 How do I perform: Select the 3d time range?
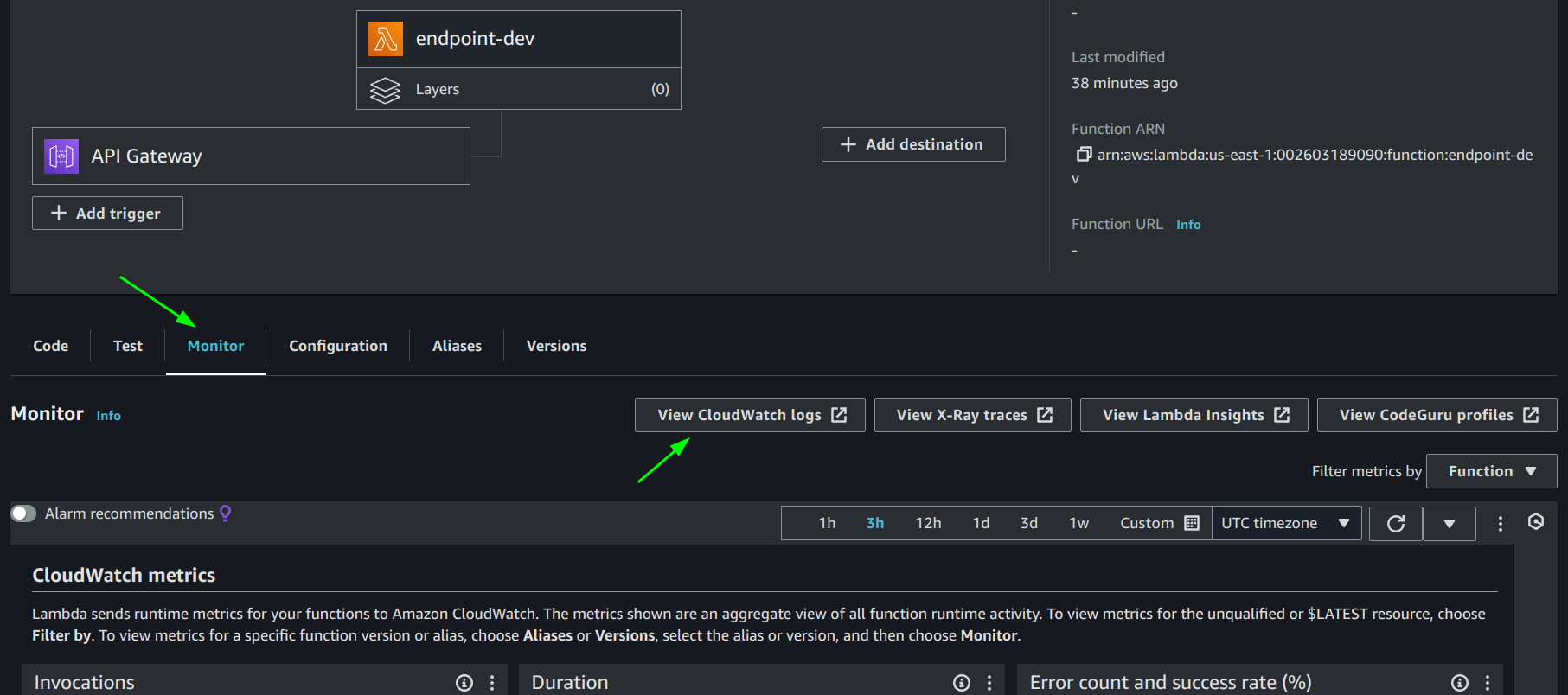[1028, 523]
